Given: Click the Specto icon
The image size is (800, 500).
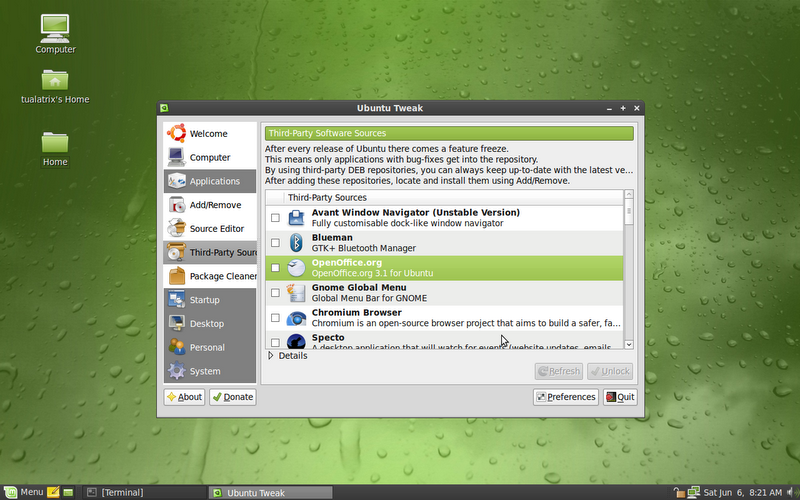Looking at the screenshot, I should tap(296, 341).
